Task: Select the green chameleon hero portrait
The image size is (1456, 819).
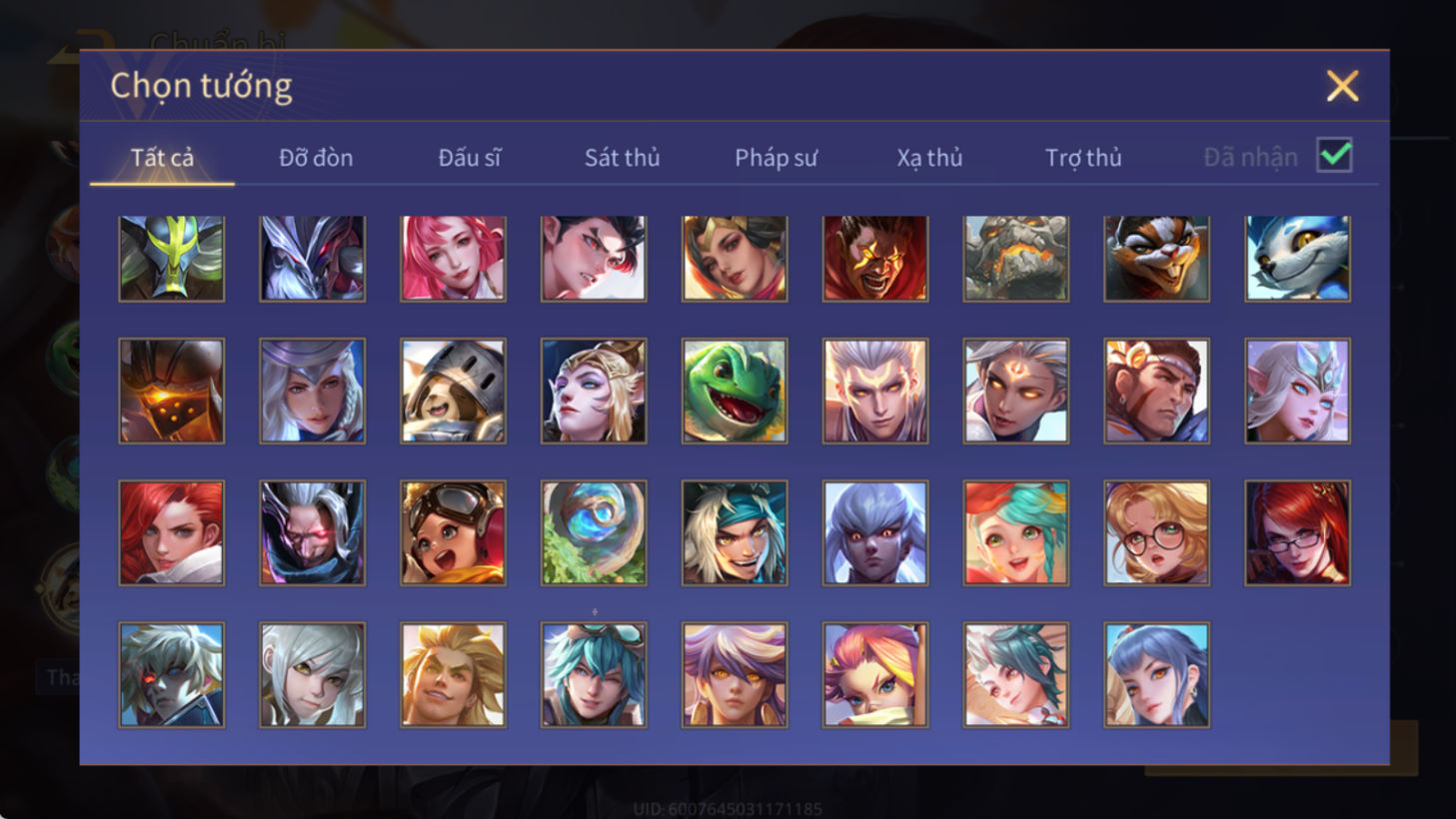Action: click(734, 391)
